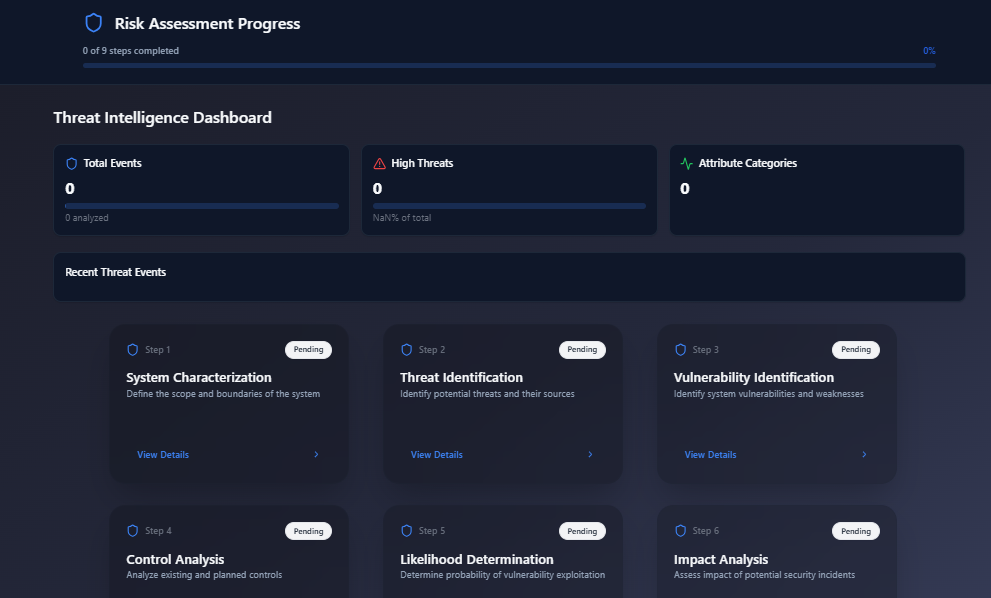Screen dimensions: 991x598
Task: Expand Threat Identification using its chevron arrow
Action: pos(590,455)
